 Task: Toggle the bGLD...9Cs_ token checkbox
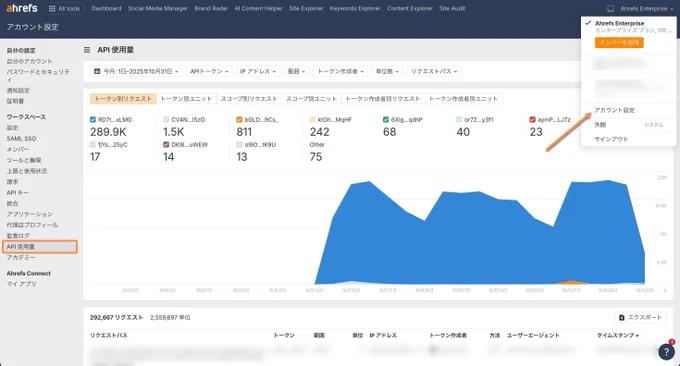coord(239,120)
